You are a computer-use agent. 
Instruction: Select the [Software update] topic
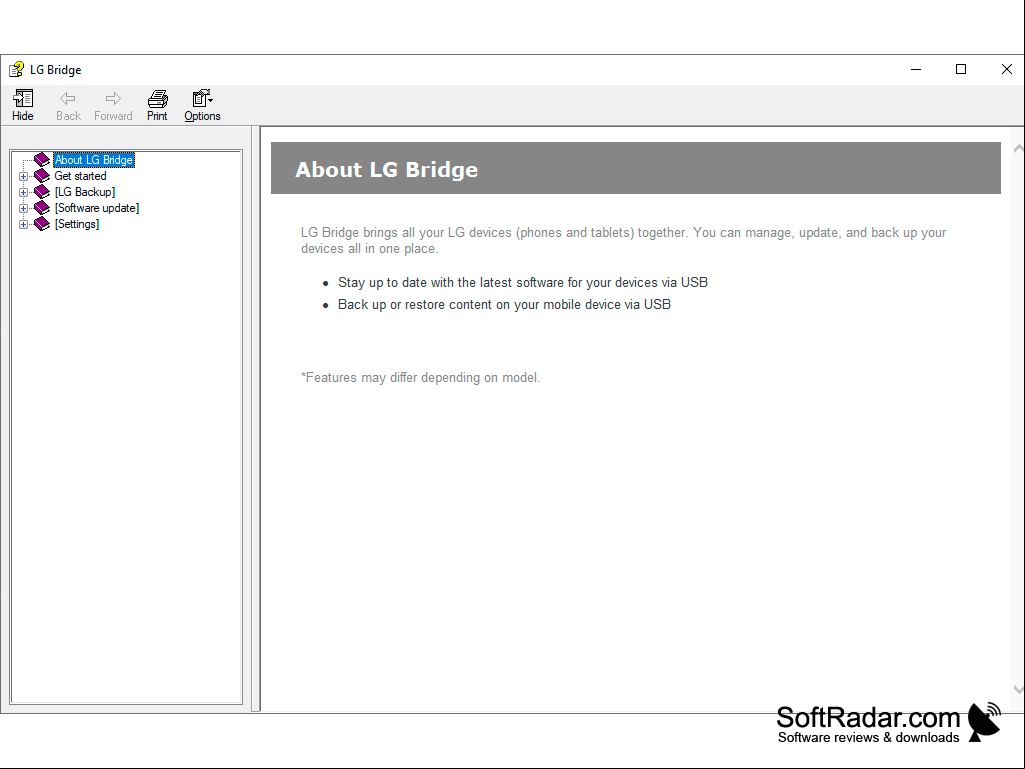pyautogui.click(x=97, y=208)
